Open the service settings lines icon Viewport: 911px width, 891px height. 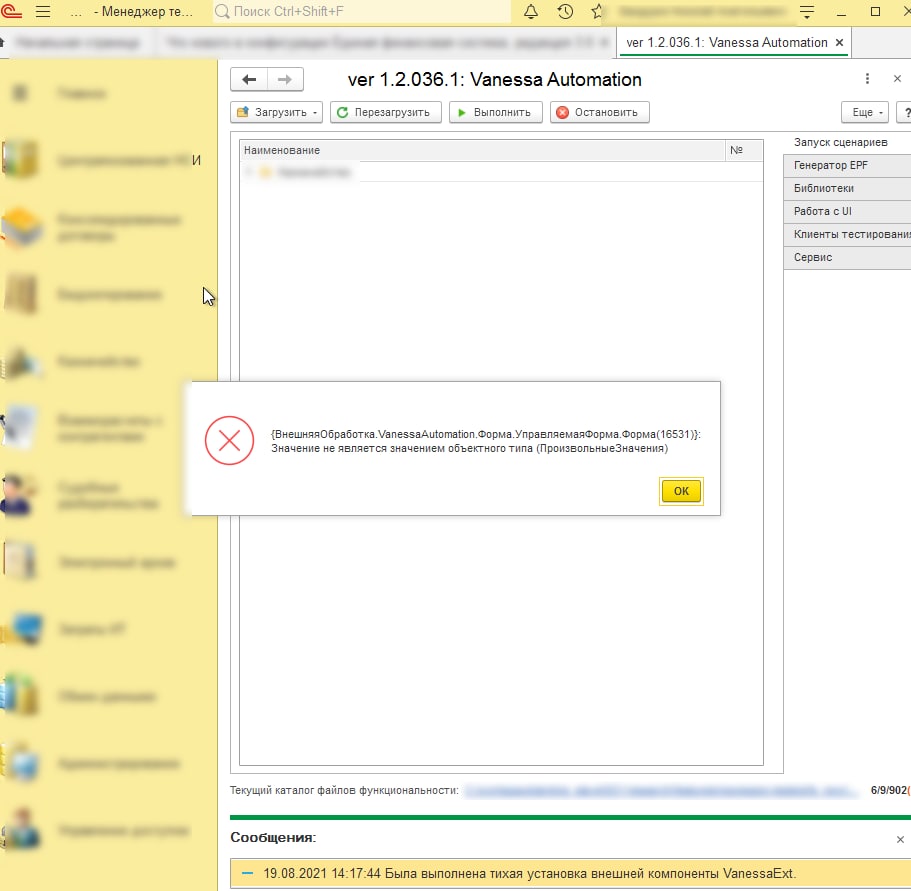(806, 12)
